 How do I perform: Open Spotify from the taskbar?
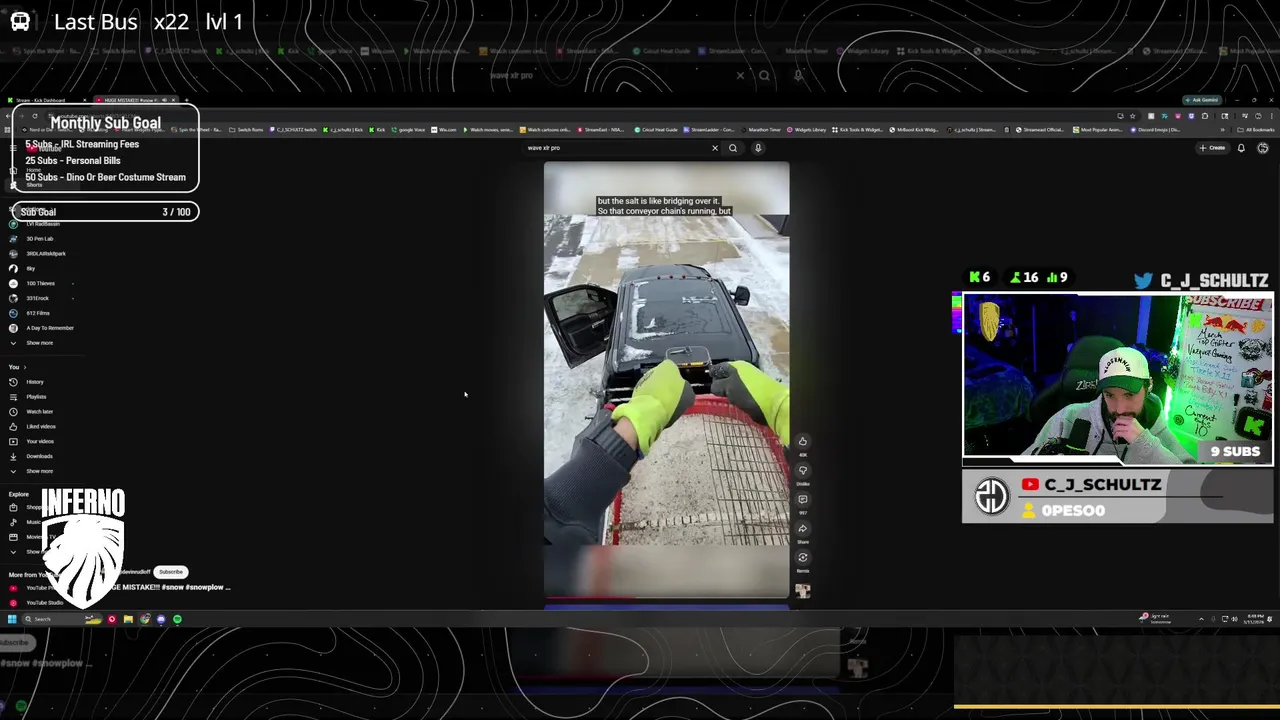(x=177, y=619)
